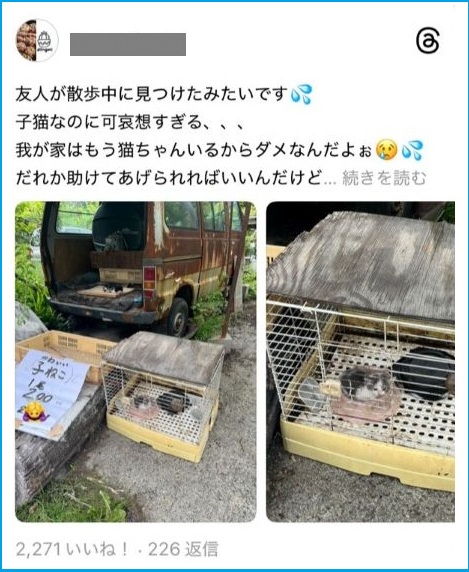Open the 226 返信 replies count
469x572 pixels.
183,549
